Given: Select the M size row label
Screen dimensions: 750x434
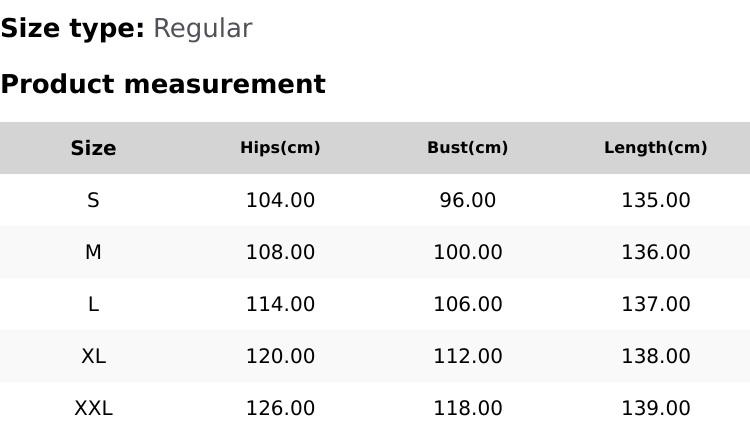Looking at the screenshot, I should (93, 252).
